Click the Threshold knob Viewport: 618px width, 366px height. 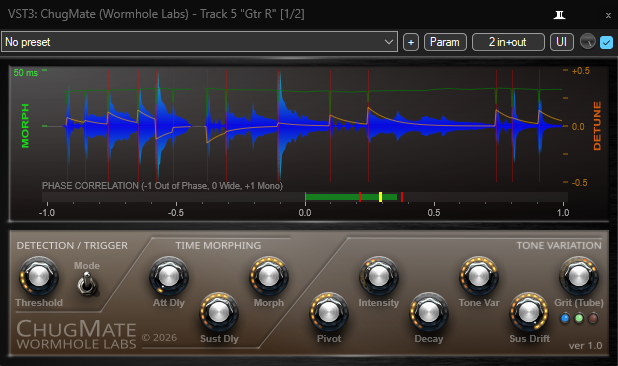point(39,276)
